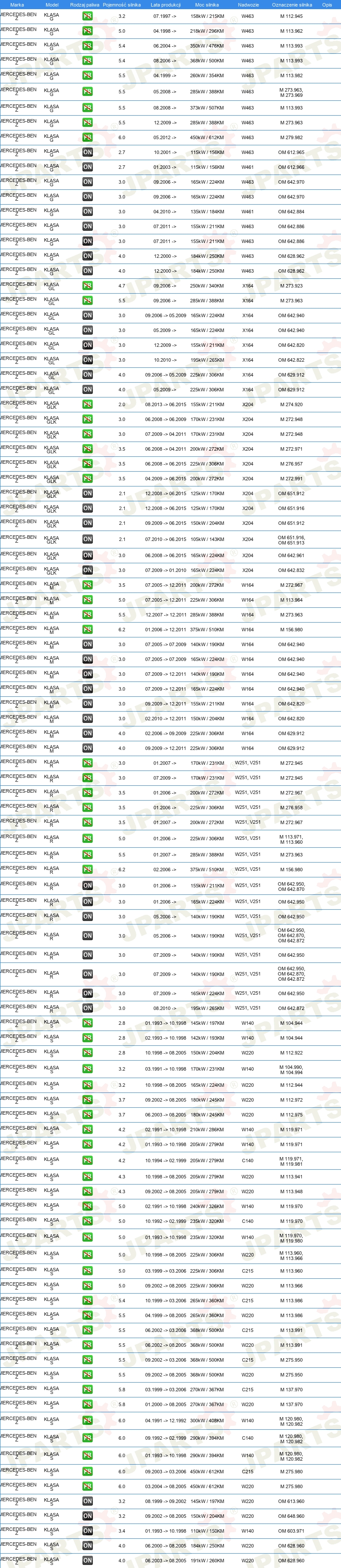Select the '350kW / 476KM' power cell

207,46
